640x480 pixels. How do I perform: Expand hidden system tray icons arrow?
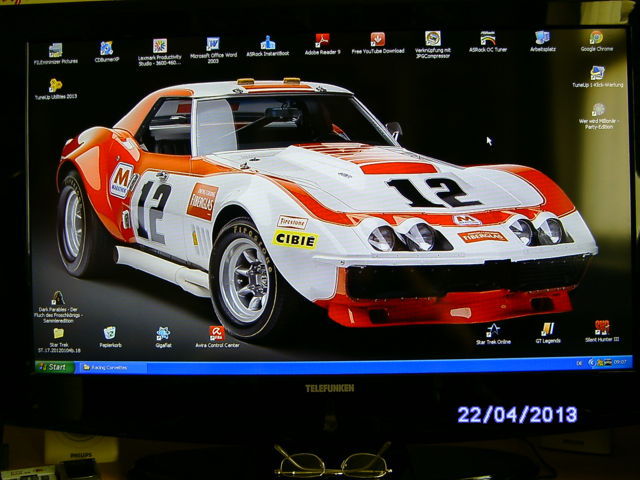point(591,362)
